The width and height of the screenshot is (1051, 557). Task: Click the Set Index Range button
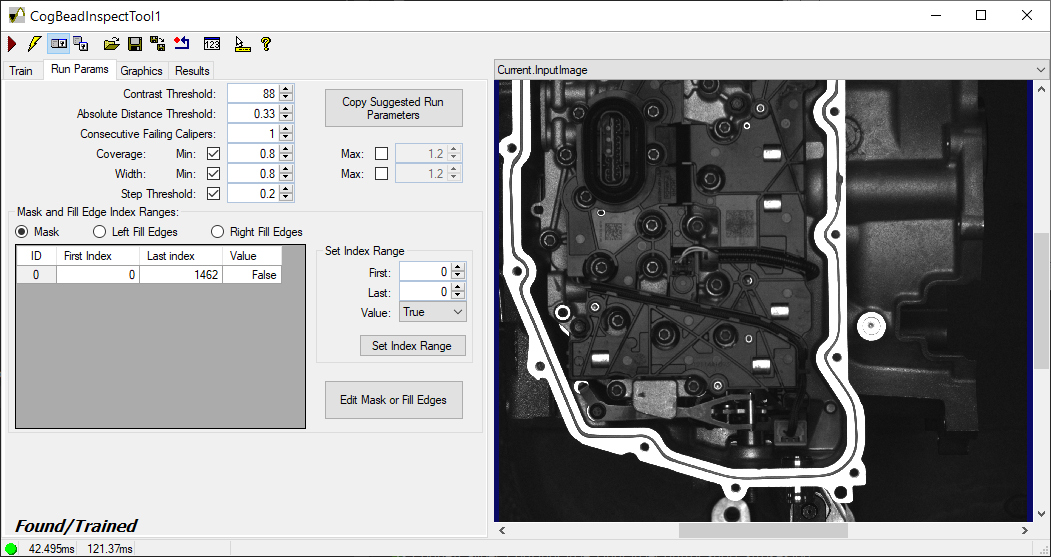(x=412, y=346)
